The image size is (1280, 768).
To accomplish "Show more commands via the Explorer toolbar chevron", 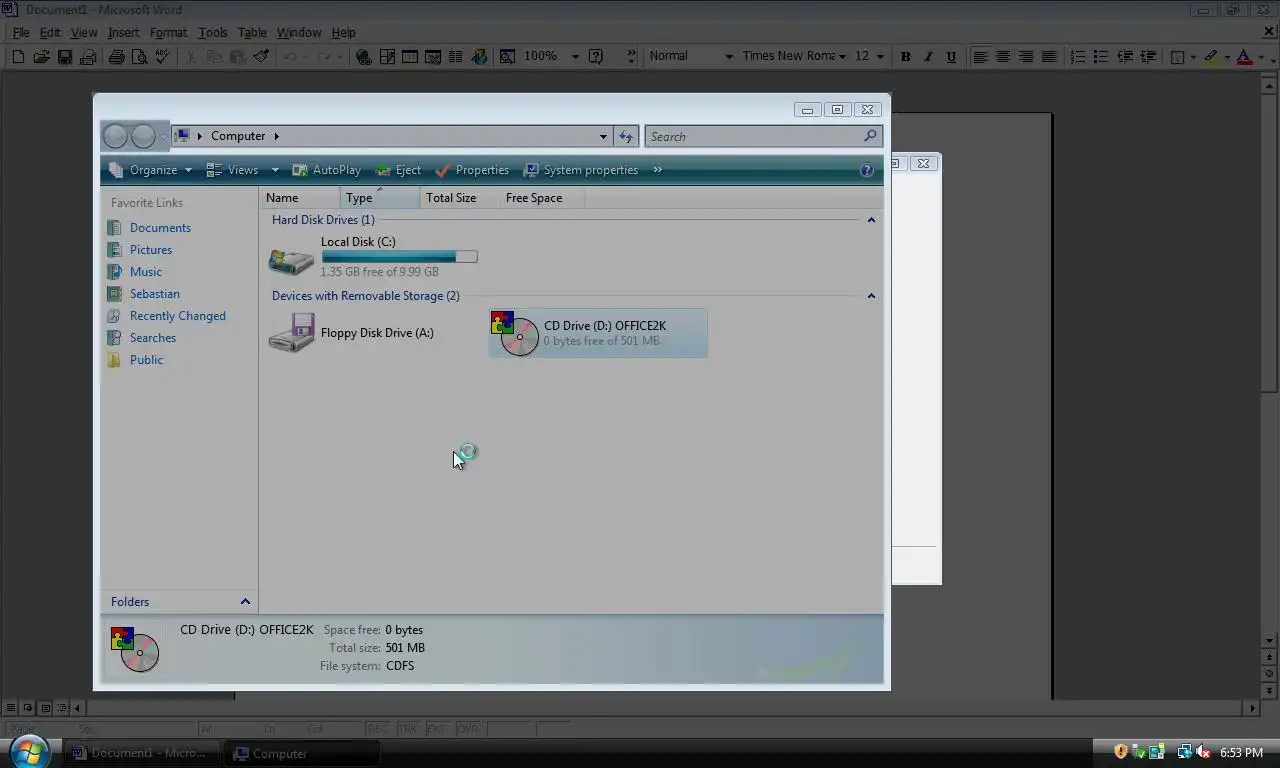I will [657, 170].
